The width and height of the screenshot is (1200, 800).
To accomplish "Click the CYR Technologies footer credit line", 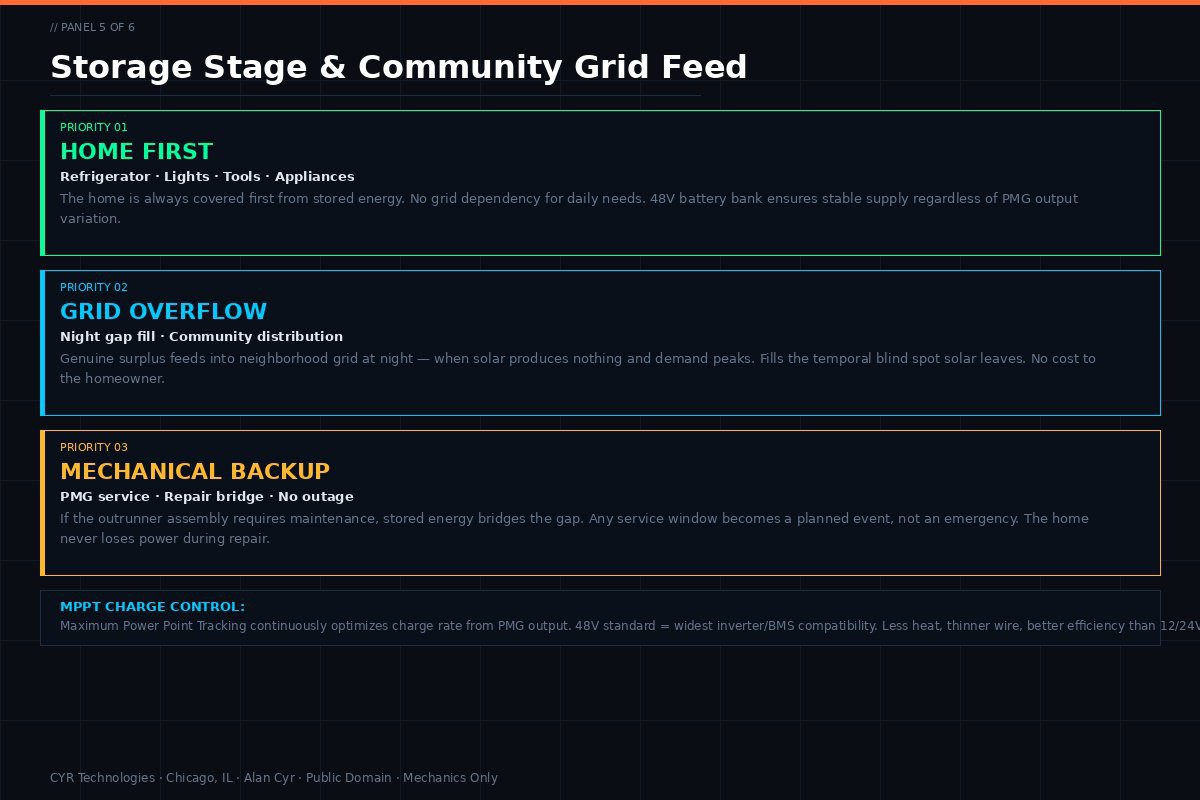I will (273, 778).
